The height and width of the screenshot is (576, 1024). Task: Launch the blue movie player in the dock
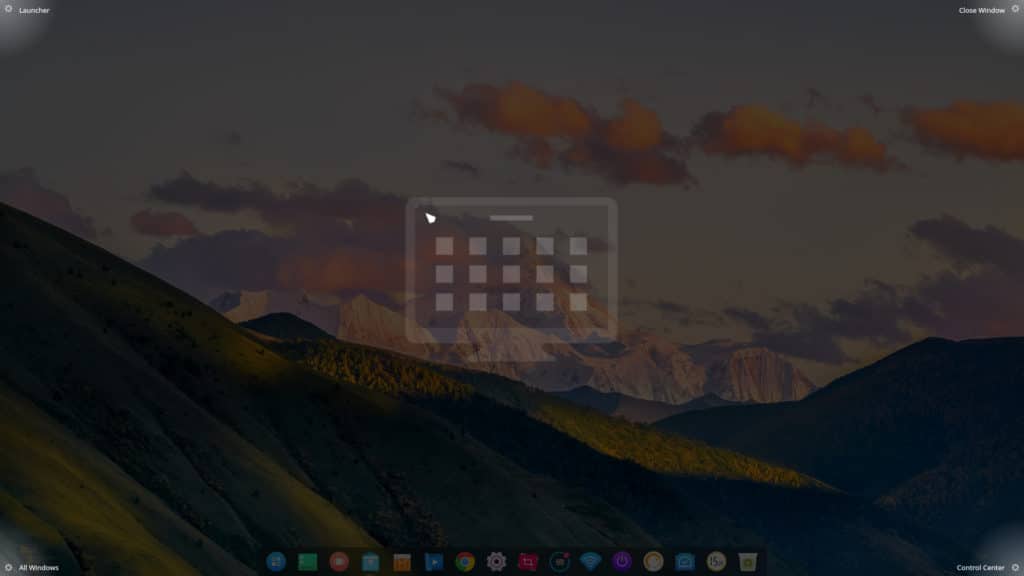[x=433, y=562]
